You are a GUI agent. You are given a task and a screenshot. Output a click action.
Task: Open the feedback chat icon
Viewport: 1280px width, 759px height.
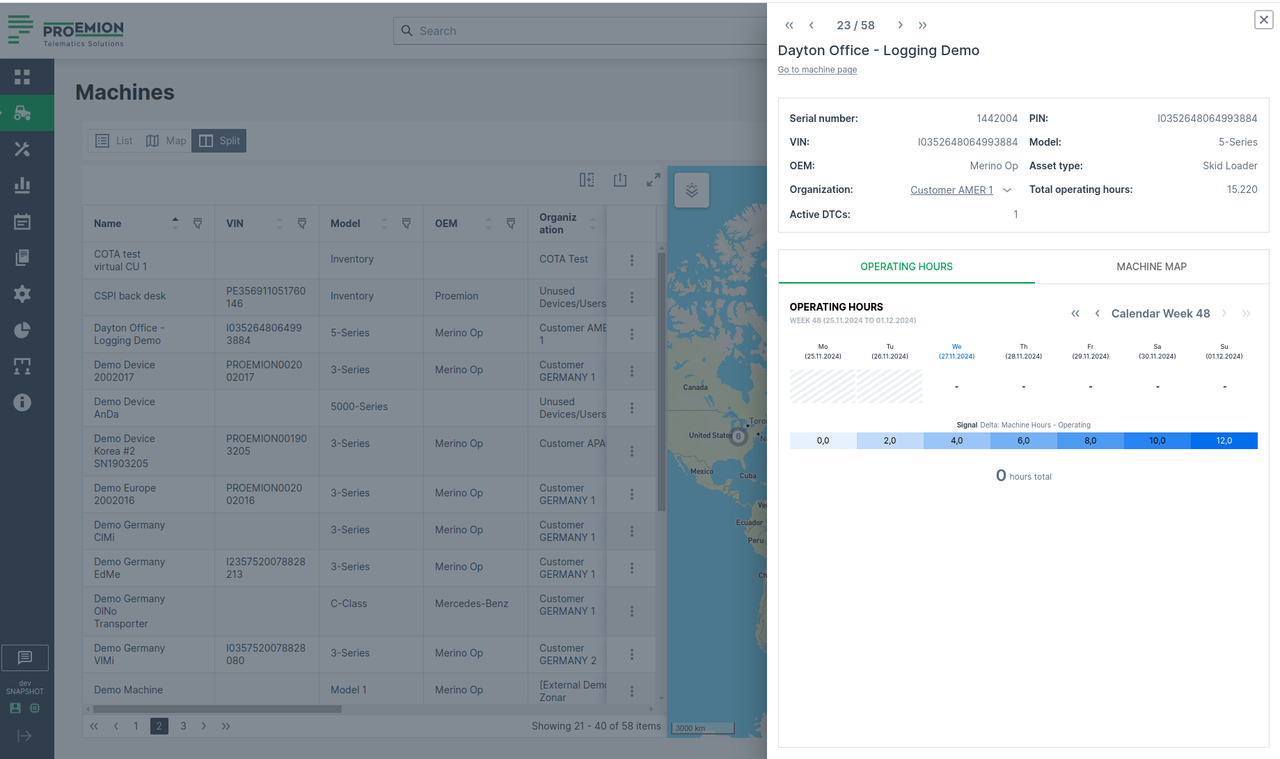[26, 657]
